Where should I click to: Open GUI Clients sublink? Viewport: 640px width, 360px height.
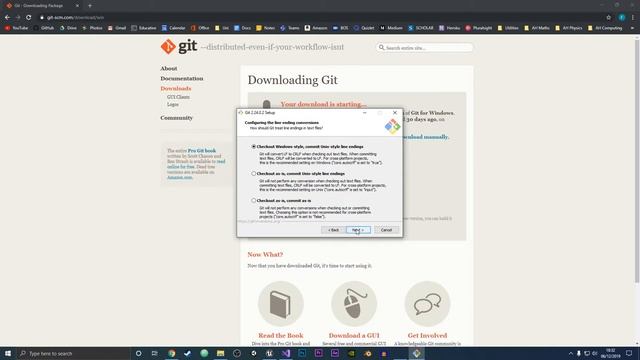click(x=178, y=97)
